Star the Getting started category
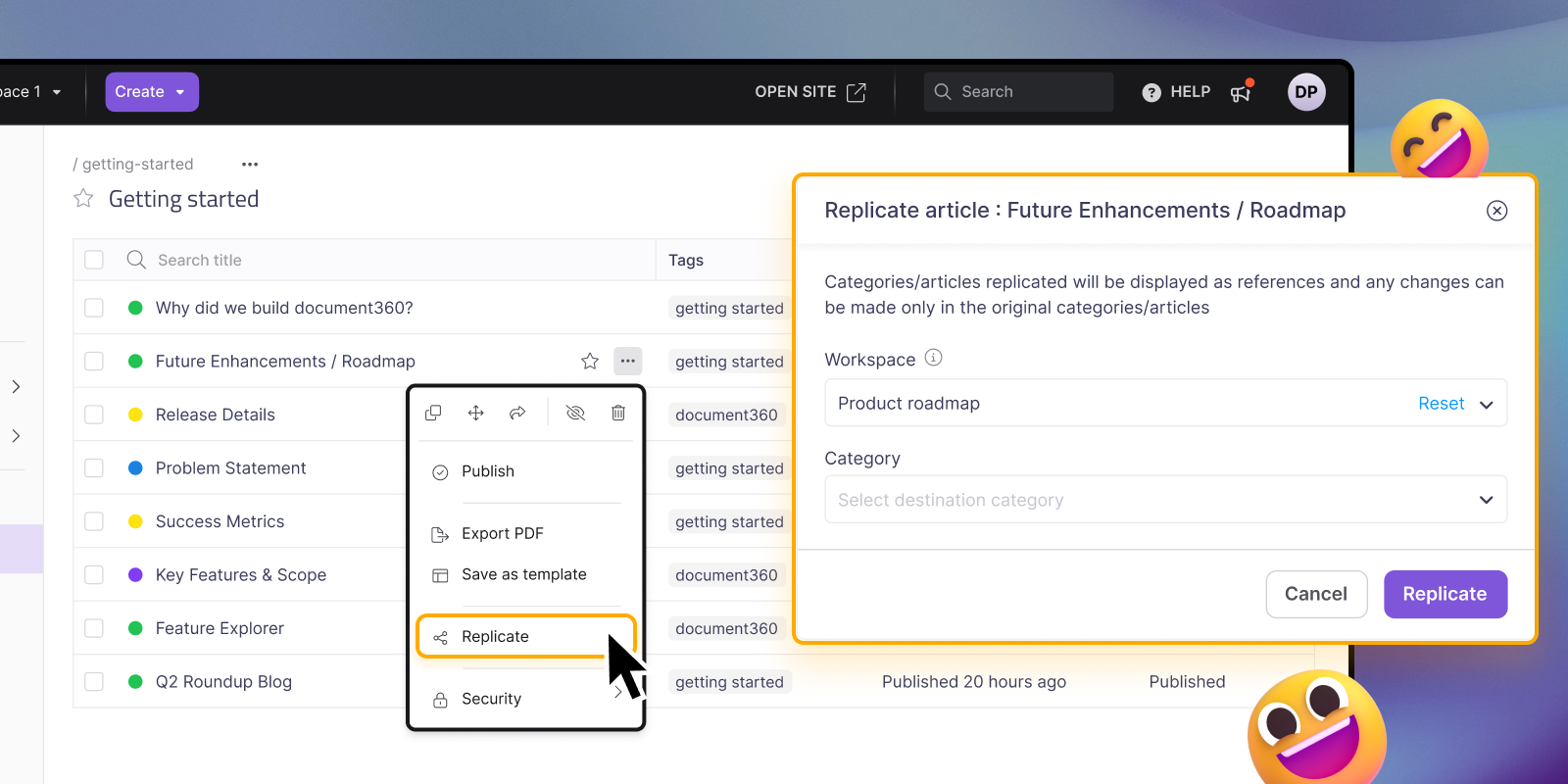Image resolution: width=1568 pixels, height=784 pixels. click(x=83, y=199)
